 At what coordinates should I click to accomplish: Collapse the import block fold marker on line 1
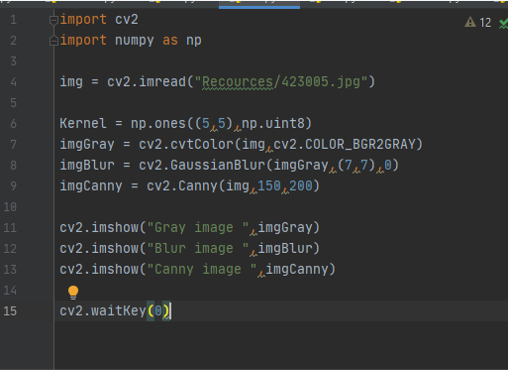(x=53, y=20)
